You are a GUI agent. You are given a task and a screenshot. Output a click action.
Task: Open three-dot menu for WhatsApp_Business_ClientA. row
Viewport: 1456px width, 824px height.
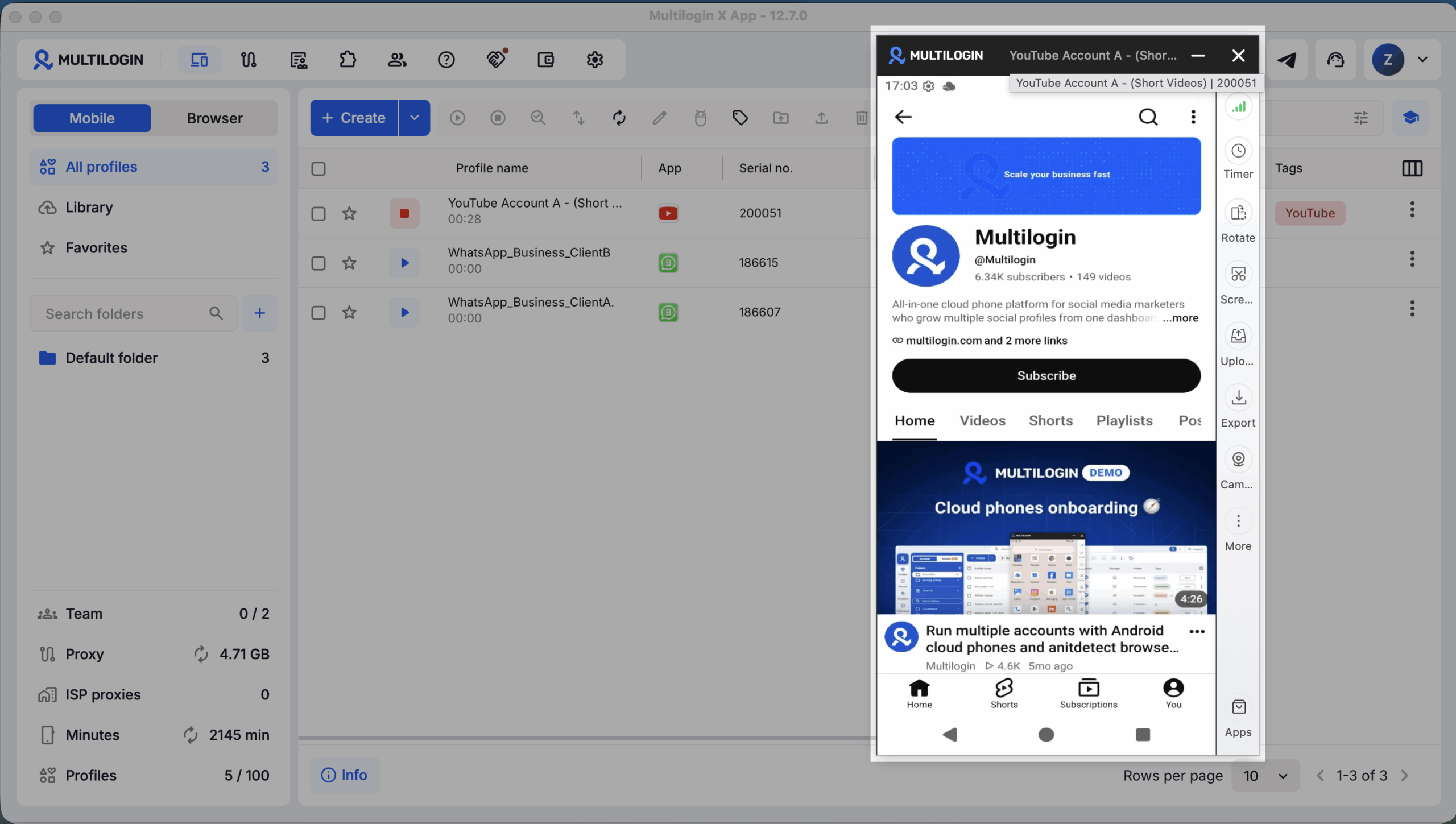coord(1412,309)
